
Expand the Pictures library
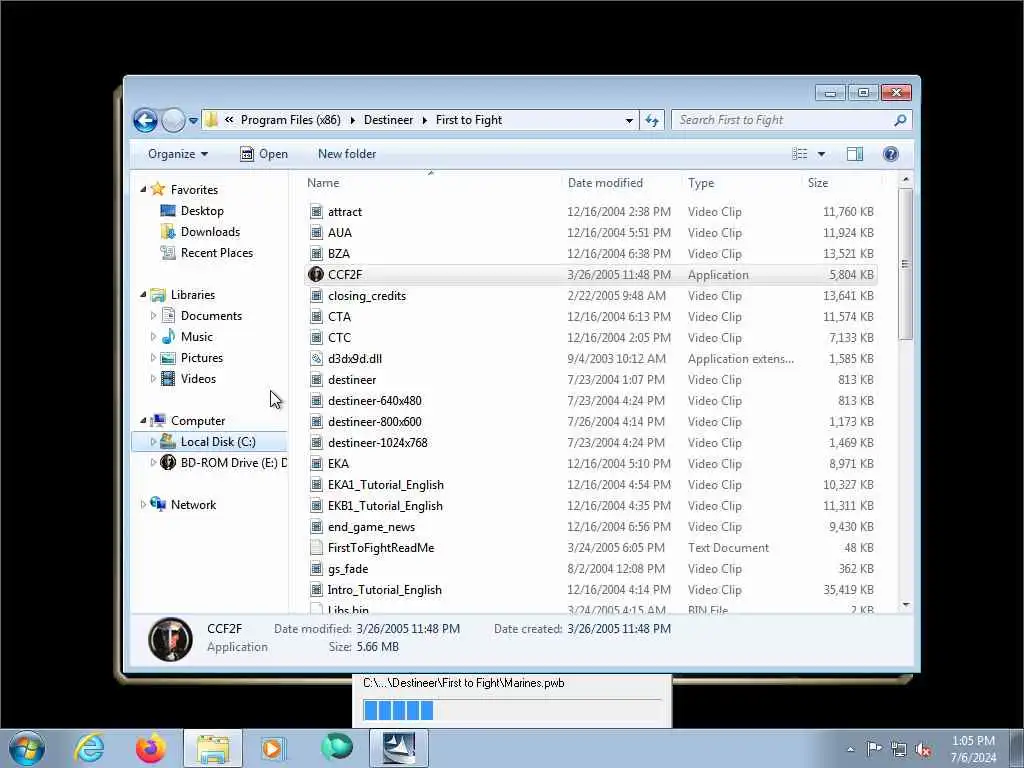coord(153,358)
